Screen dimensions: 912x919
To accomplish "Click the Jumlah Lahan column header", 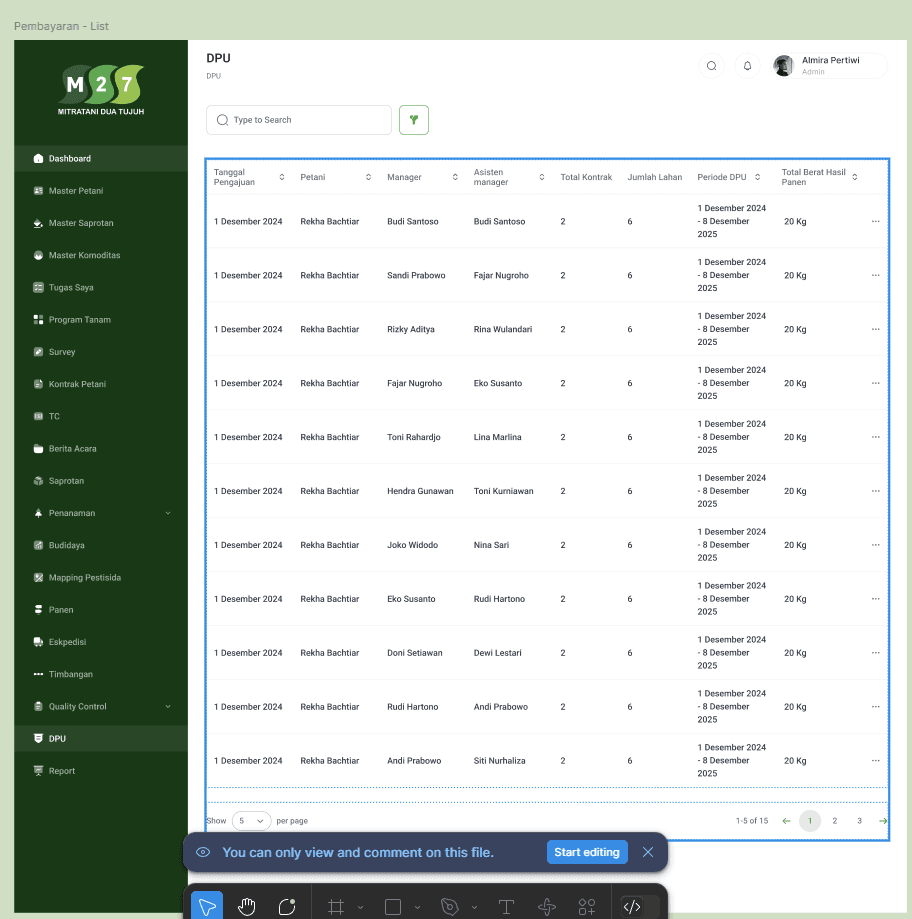I will pos(655,177).
